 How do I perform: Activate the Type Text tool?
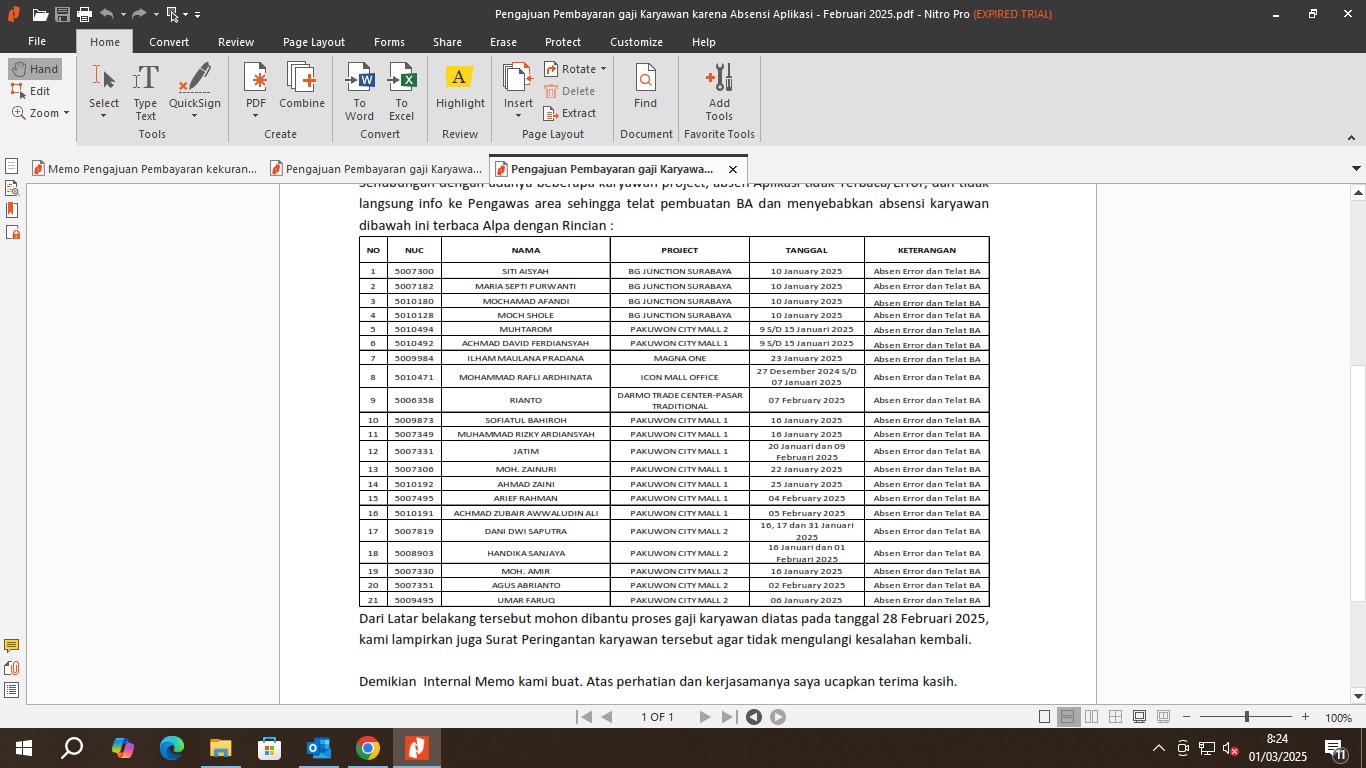(x=146, y=90)
